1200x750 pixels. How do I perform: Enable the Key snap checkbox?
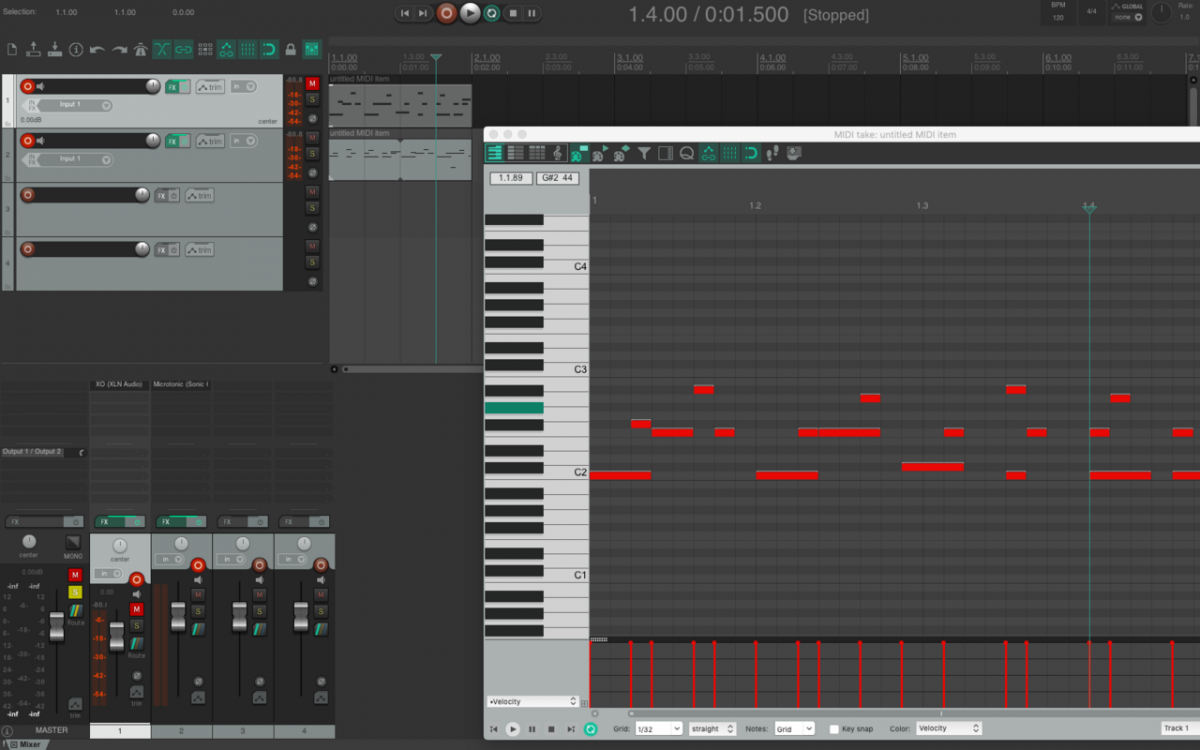tap(834, 729)
